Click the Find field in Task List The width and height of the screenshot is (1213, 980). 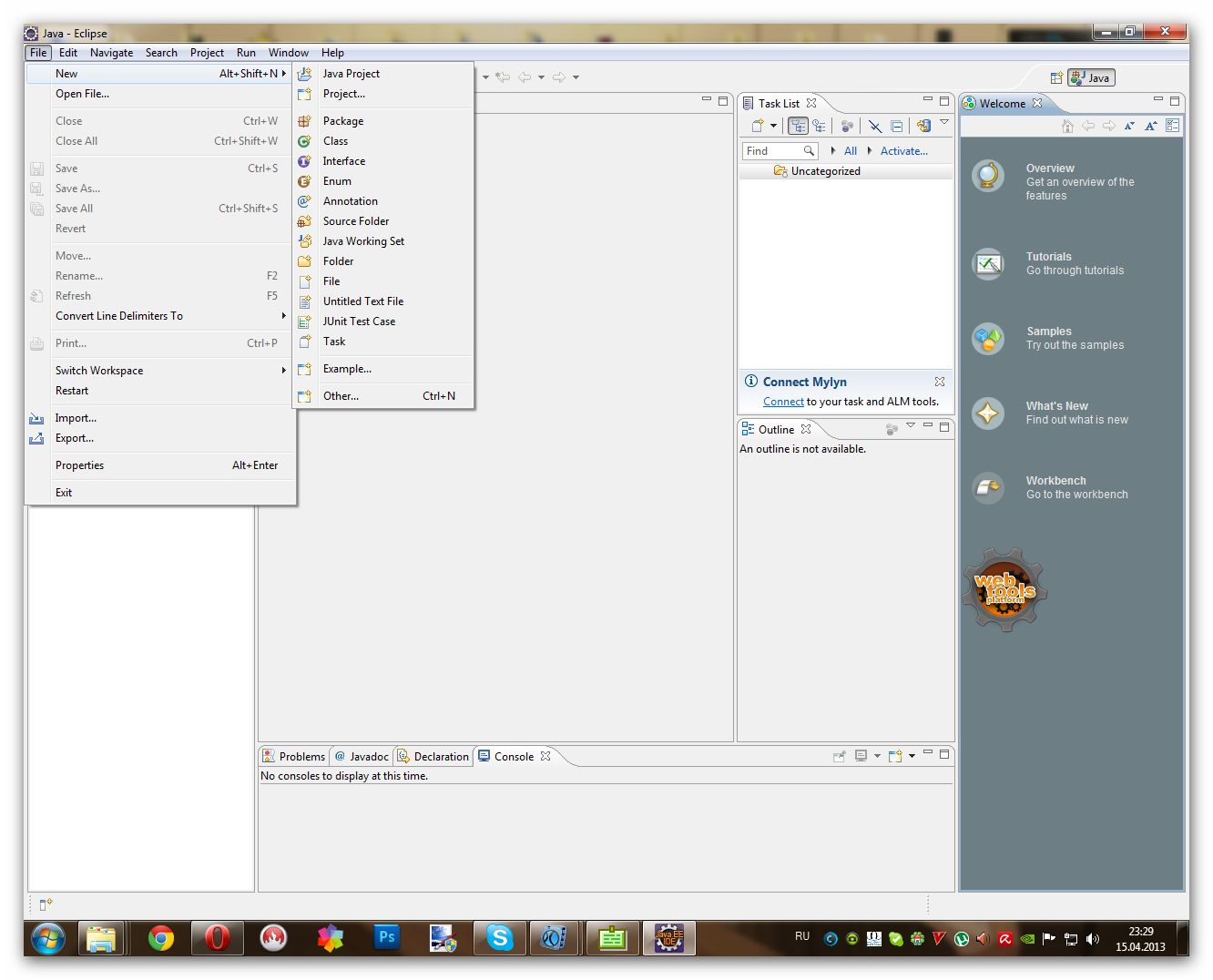click(x=780, y=151)
